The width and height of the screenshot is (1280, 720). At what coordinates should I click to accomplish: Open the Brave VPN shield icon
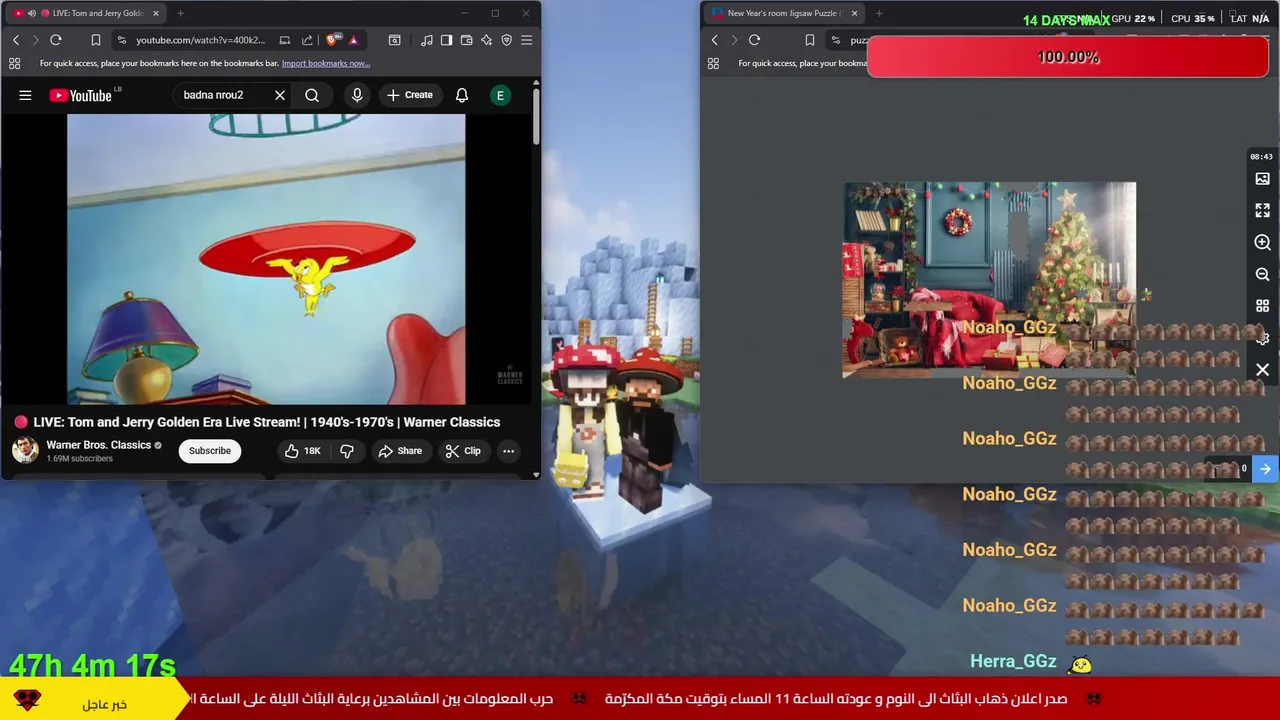(506, 40)
